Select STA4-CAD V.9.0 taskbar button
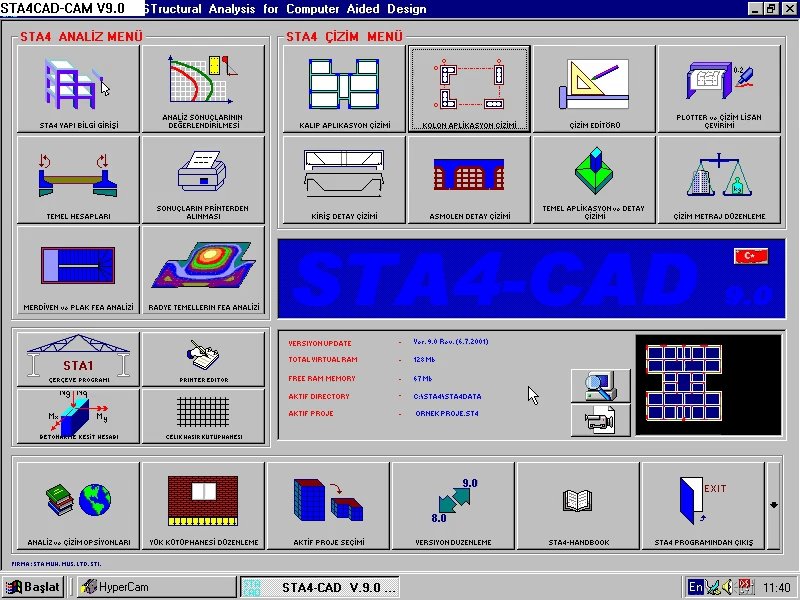This screenshot has width=800, height=600. pos(319,587)
